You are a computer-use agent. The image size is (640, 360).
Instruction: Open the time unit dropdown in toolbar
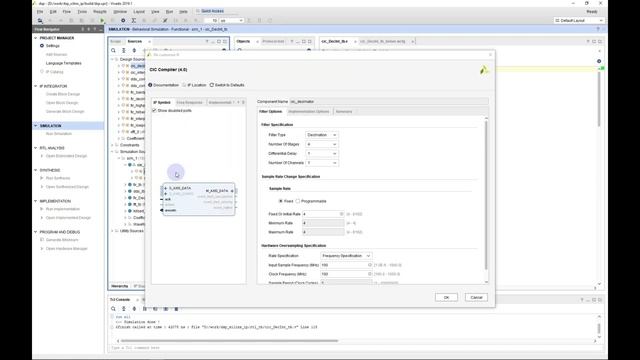231,20
